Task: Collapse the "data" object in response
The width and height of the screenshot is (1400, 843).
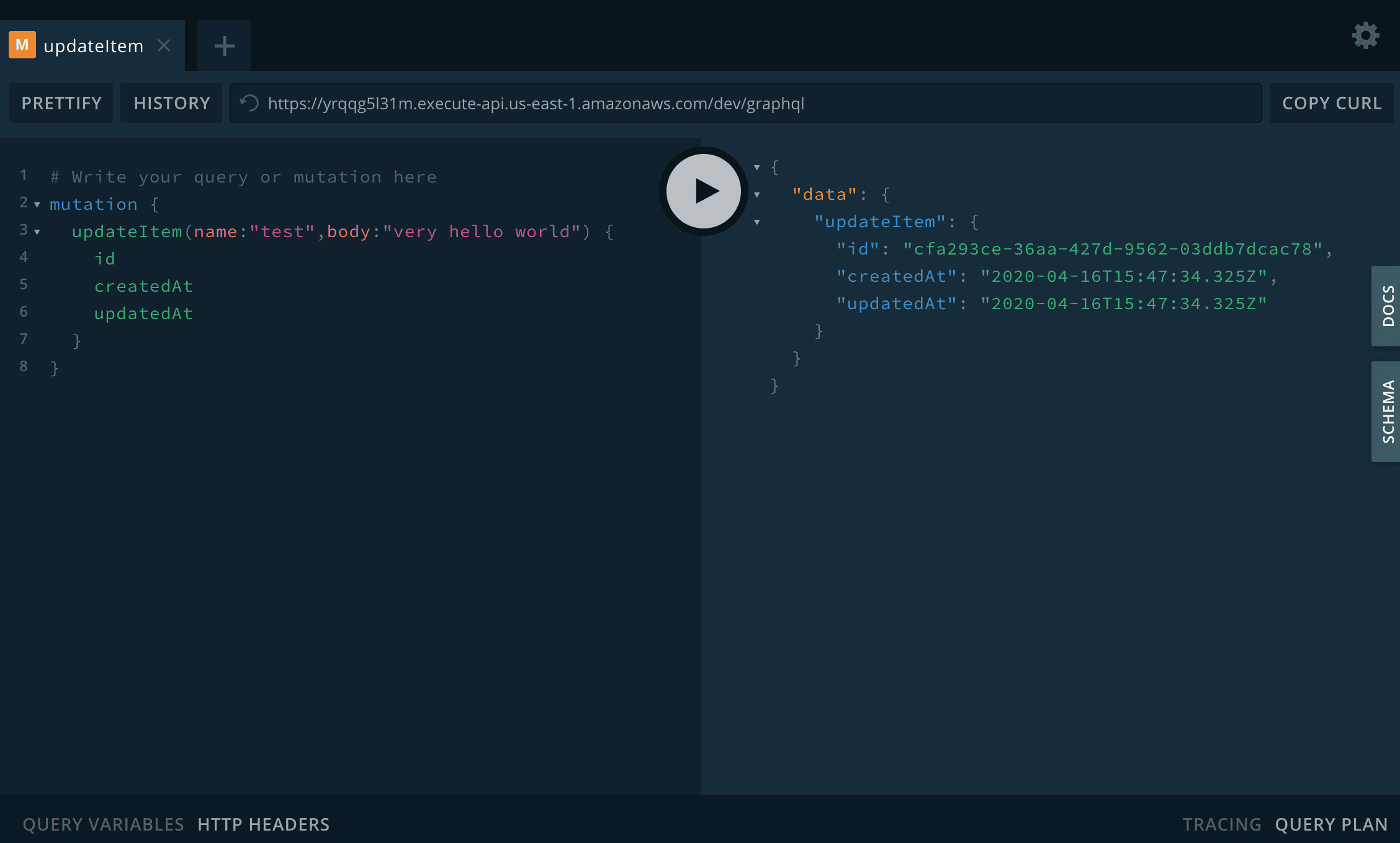Action: [x=757, y=195]
